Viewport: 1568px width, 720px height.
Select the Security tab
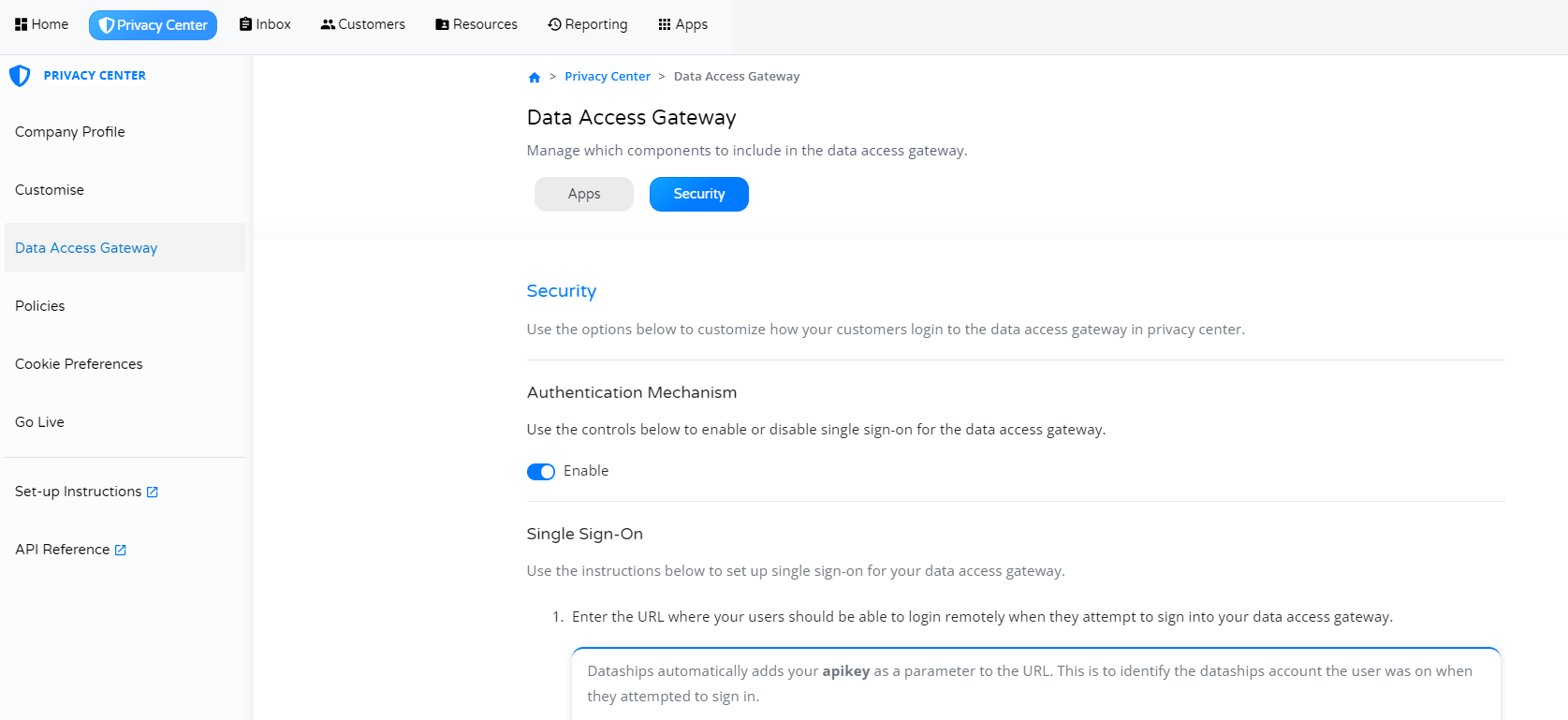pyautogui.click(x=698, y=194)
